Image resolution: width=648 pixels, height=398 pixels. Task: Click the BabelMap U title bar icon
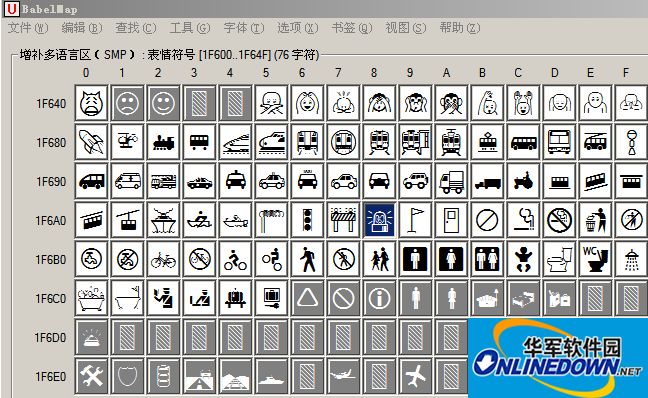click(x=11, y=9)
